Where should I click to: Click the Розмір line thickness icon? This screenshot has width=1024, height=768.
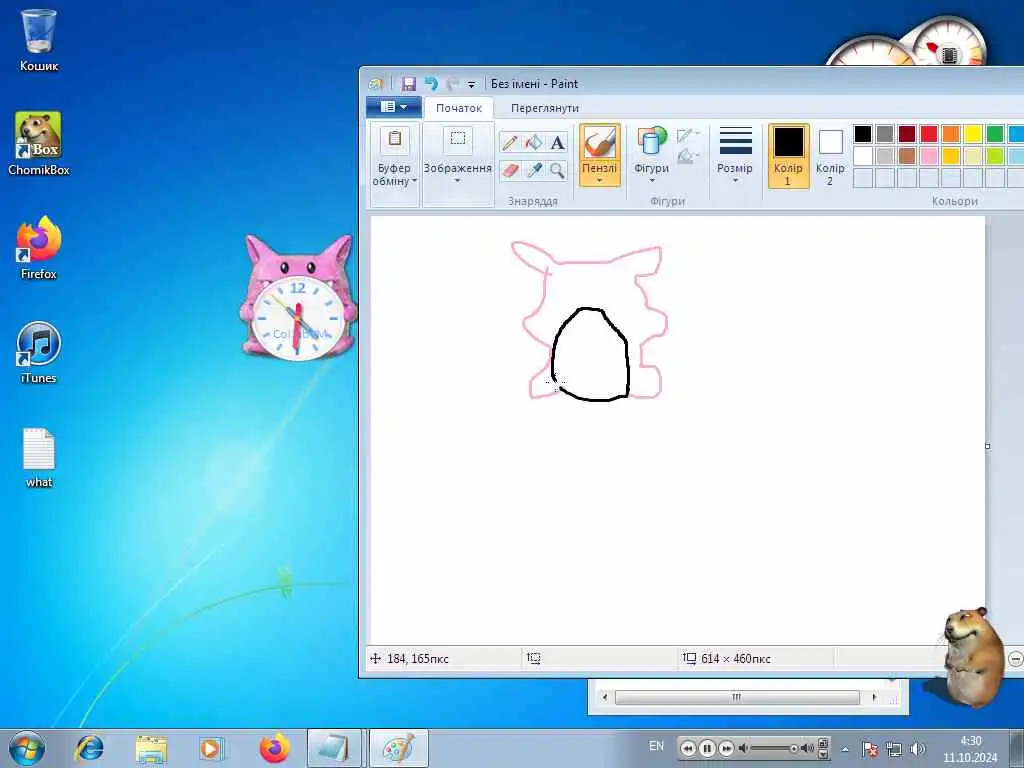coord(735,141)
